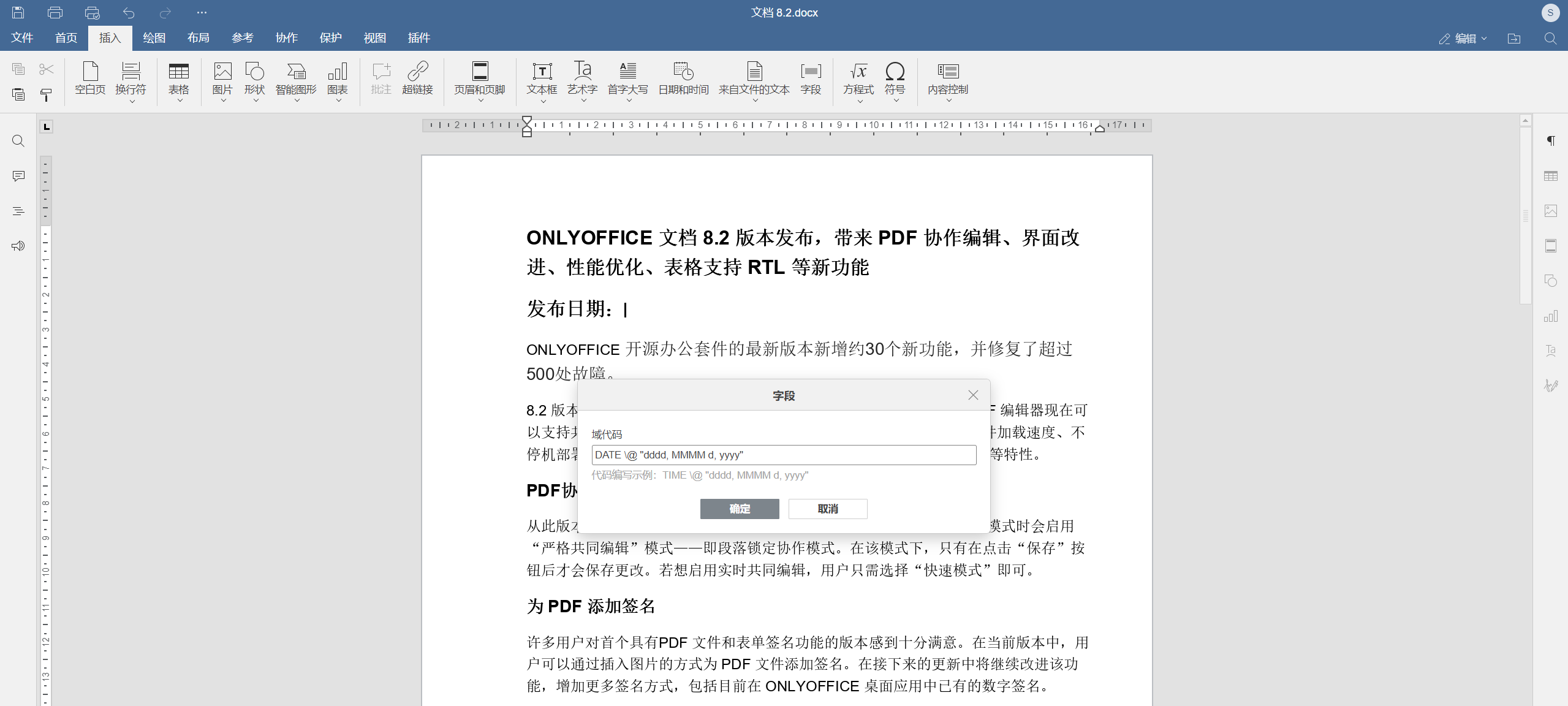Viewport: 1568px width, 706px height.
Task: Click the Save icon in title bar
Action: pyautogui.click(x=18, y=12)
